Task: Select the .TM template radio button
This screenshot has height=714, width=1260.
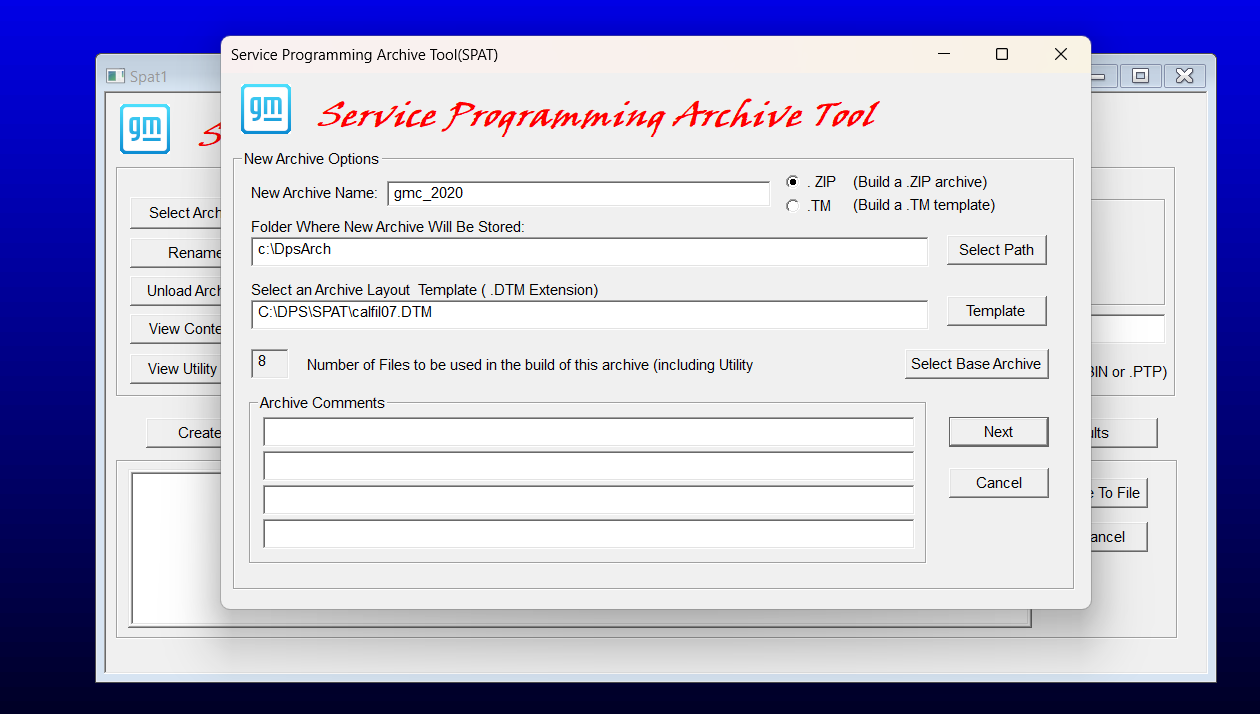Action: [792, 206]
